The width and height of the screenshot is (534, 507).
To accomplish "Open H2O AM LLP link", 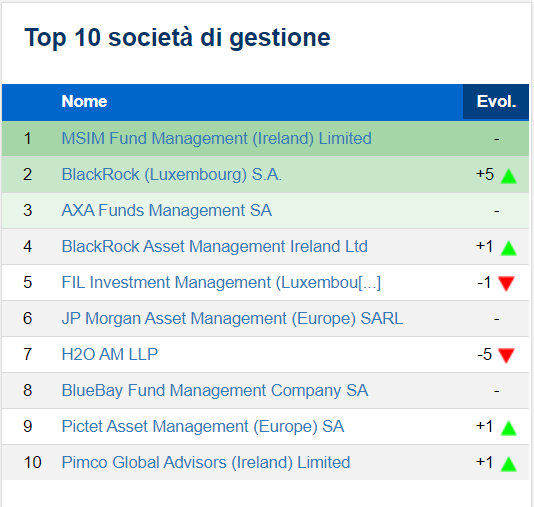I will [x=110, y=354].
